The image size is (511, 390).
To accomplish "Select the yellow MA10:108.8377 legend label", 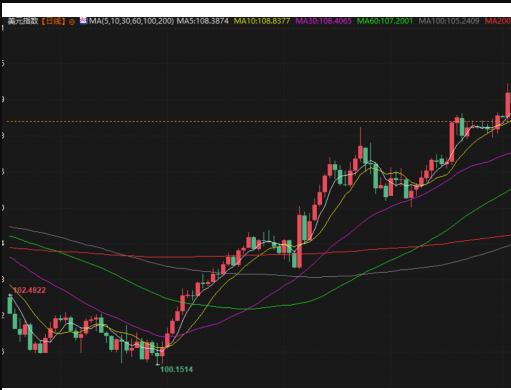I will 262,21.
